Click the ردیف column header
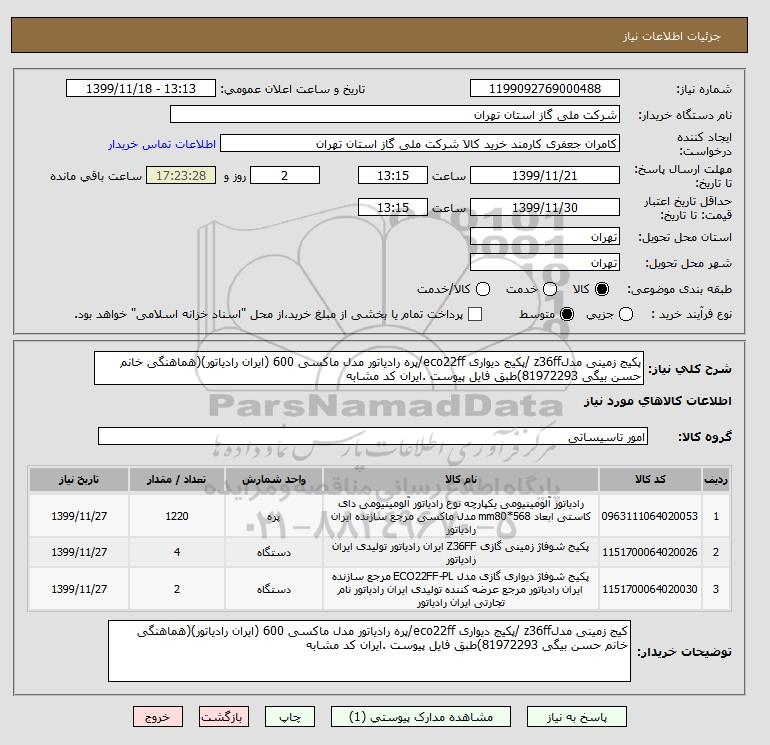This screenshot has height=745, width=770. 716,480
